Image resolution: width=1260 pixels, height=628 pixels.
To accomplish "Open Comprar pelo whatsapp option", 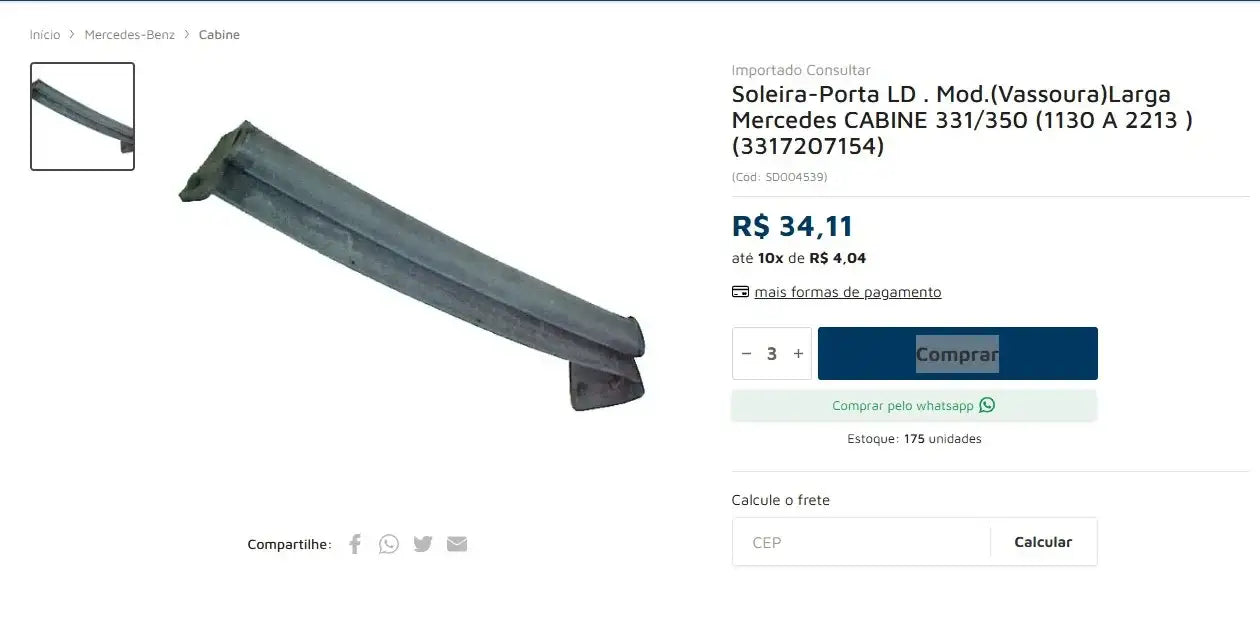I will [x=914, y=405].
